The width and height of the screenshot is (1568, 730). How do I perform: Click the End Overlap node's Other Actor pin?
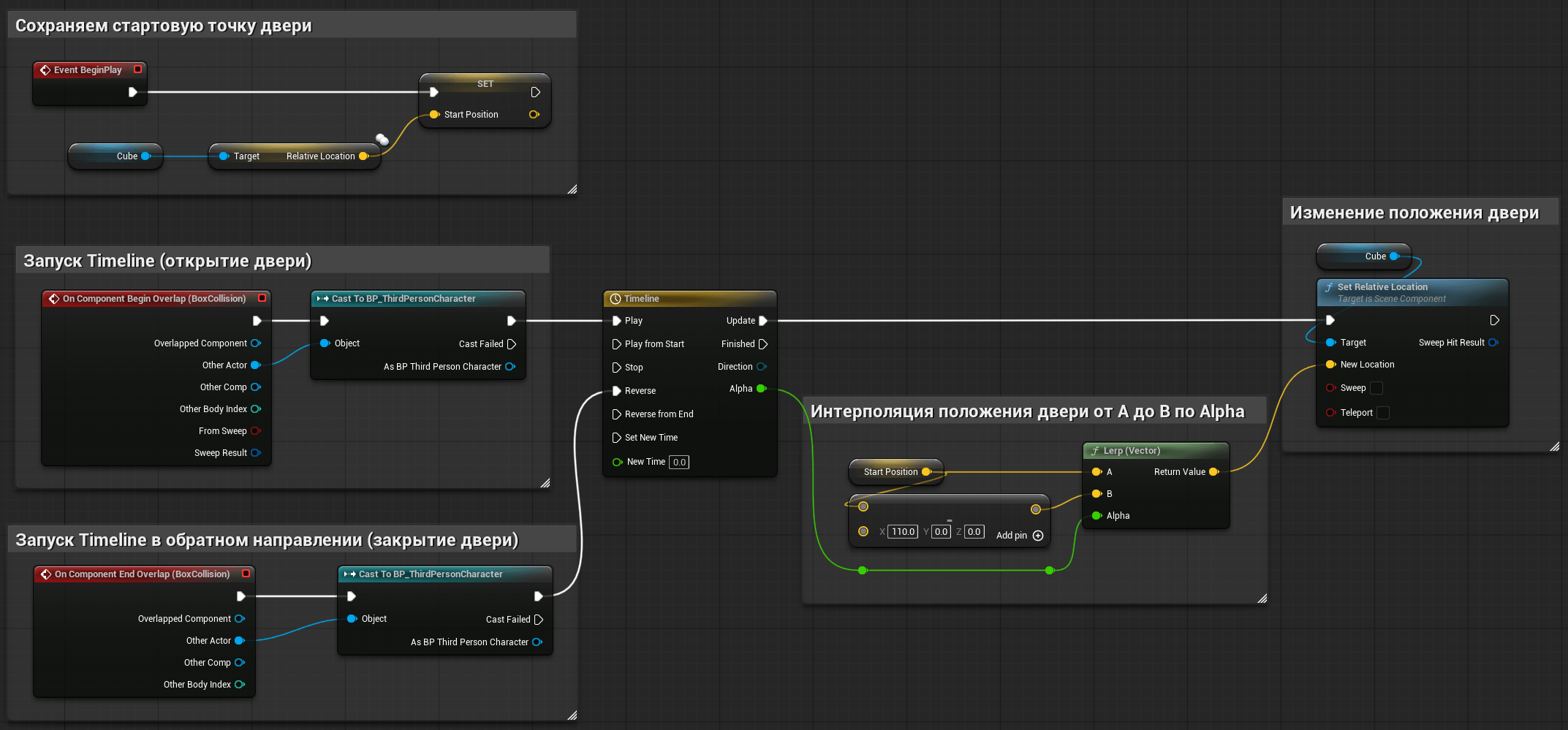(x=239, y=641)
